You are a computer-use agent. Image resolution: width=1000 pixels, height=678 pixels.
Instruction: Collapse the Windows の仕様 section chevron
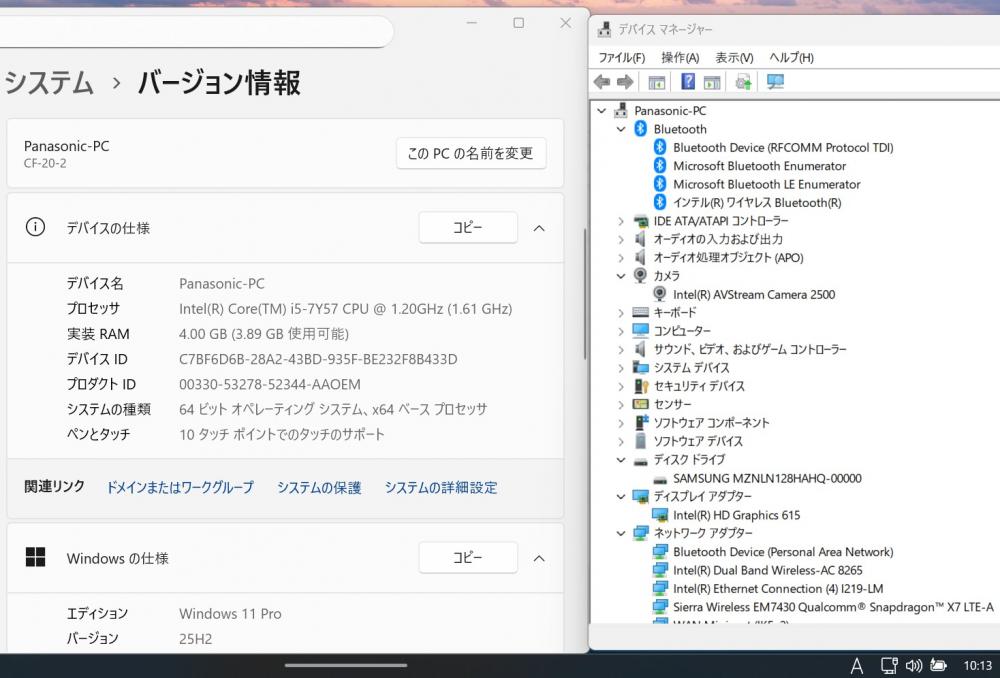(x=539, y=558)
